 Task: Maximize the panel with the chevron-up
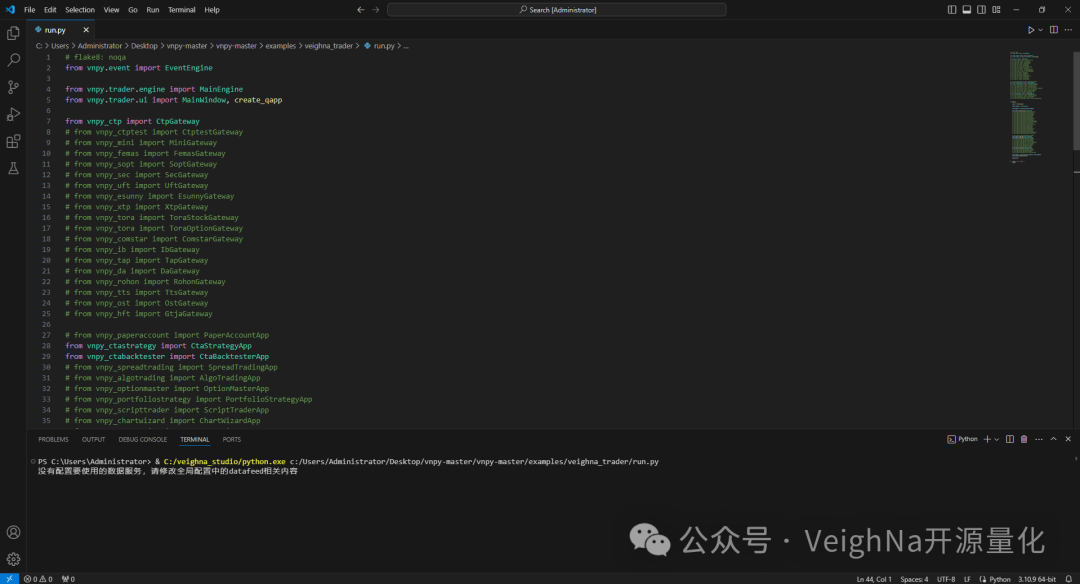pyautogui.click(x=1053, y=439)
